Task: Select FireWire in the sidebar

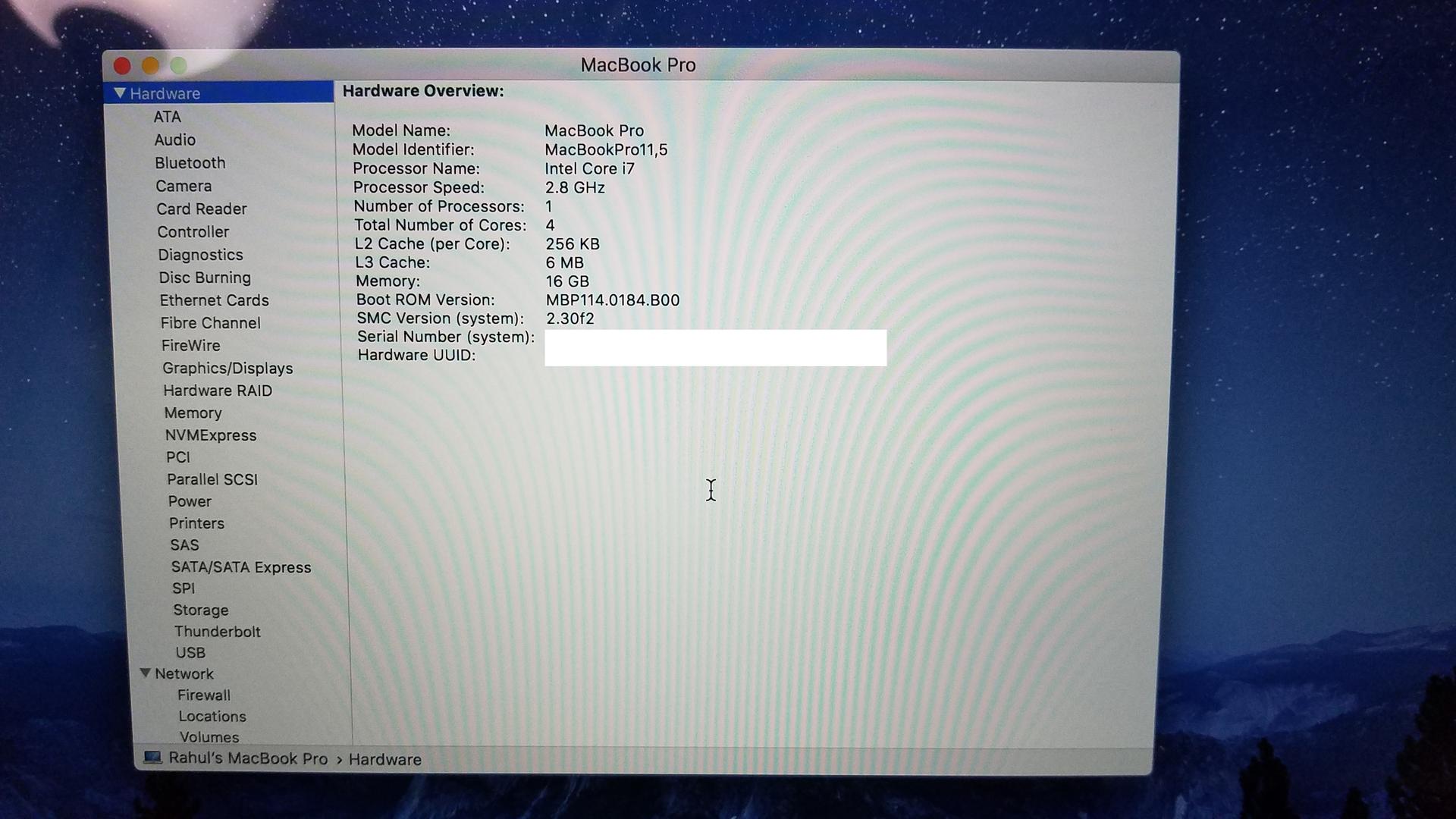Action: (190, 345)
